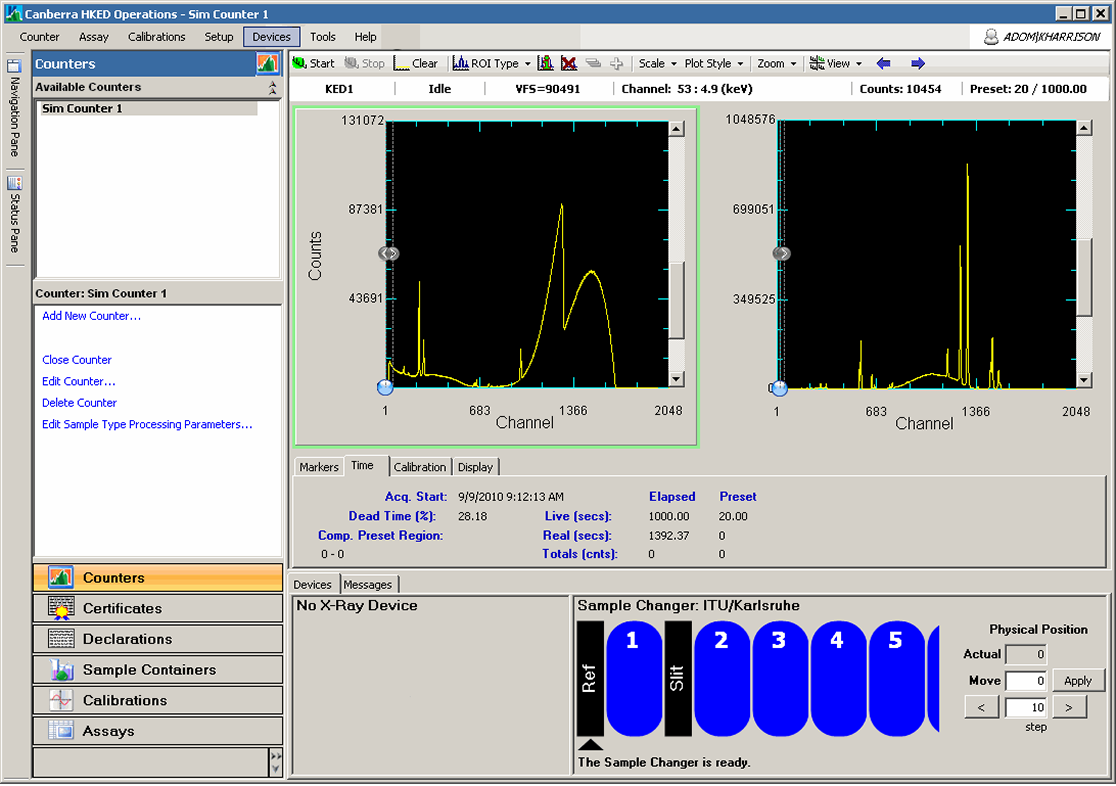Click the spectrum icon in Counters header
Viewport: 1116px width, 786px height.
tap(267, 64)
